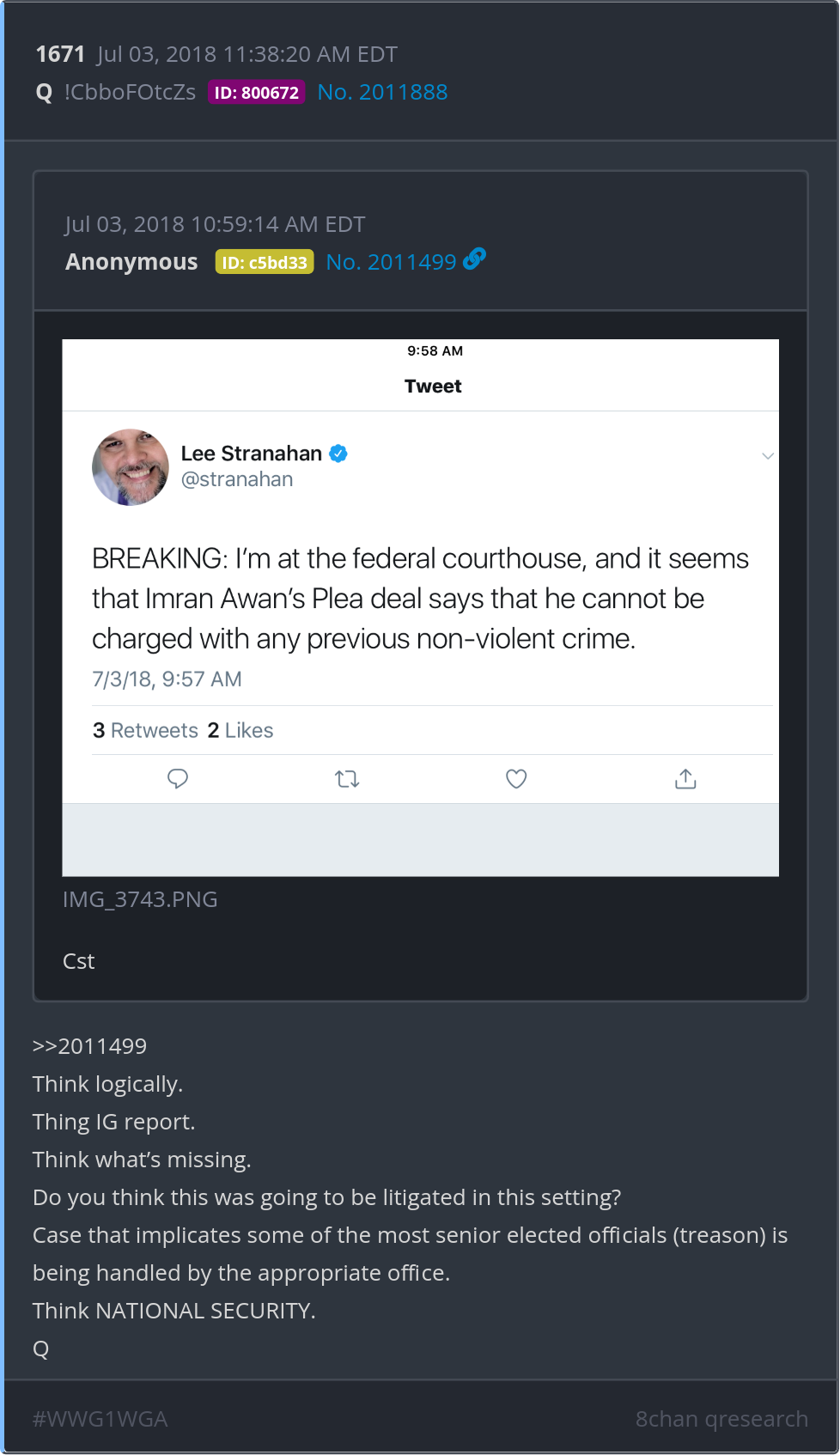Click the yellow ID: c5bd33 badge
This screenshot has height=1455, width=840.
click(x=265, y=263)
